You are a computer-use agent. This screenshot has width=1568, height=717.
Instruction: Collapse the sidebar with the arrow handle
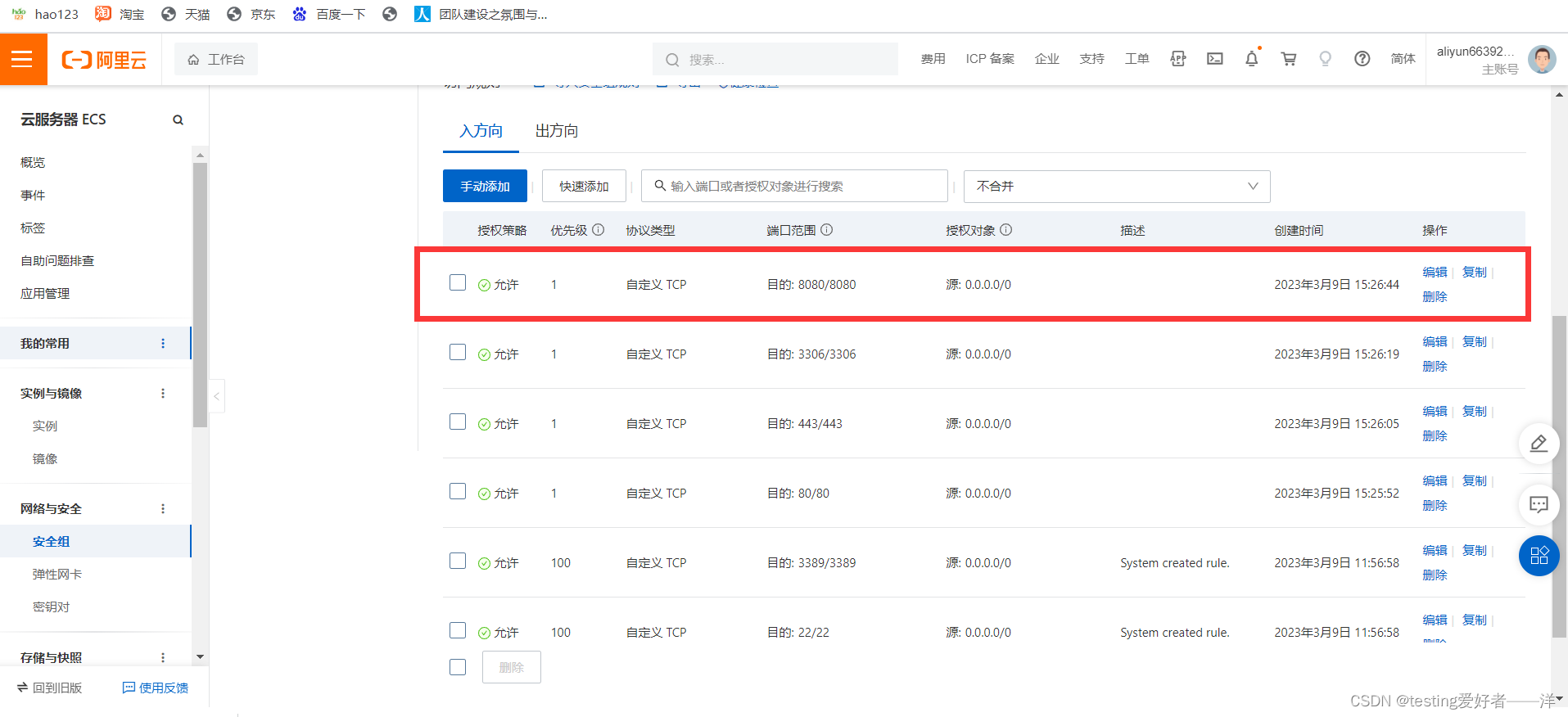pyautogui.click(x=217, y=396)
